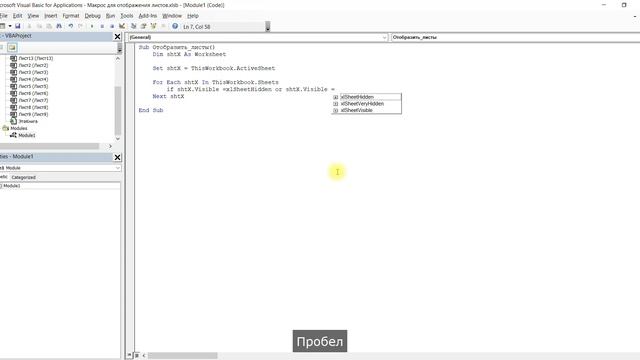Select Лист9 in the project tree
Screen dimensions: 640x360
point(33,114)
